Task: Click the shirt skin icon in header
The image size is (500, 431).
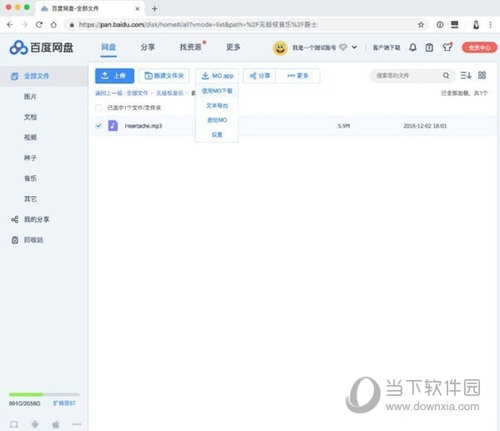Action: tap(447, 47)
